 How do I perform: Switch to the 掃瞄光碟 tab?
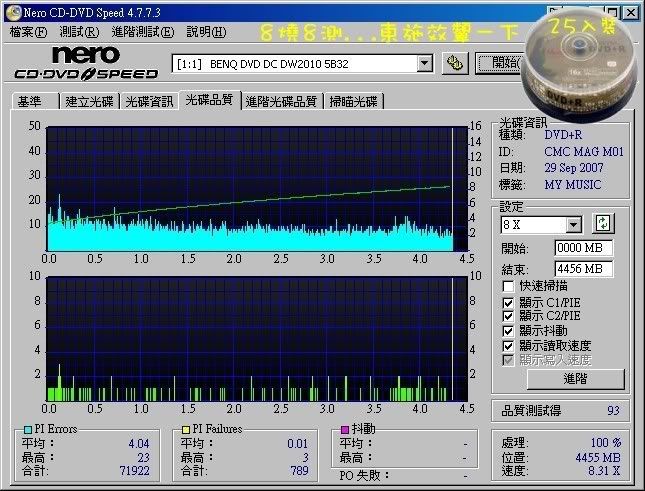[x=354, y=102]
